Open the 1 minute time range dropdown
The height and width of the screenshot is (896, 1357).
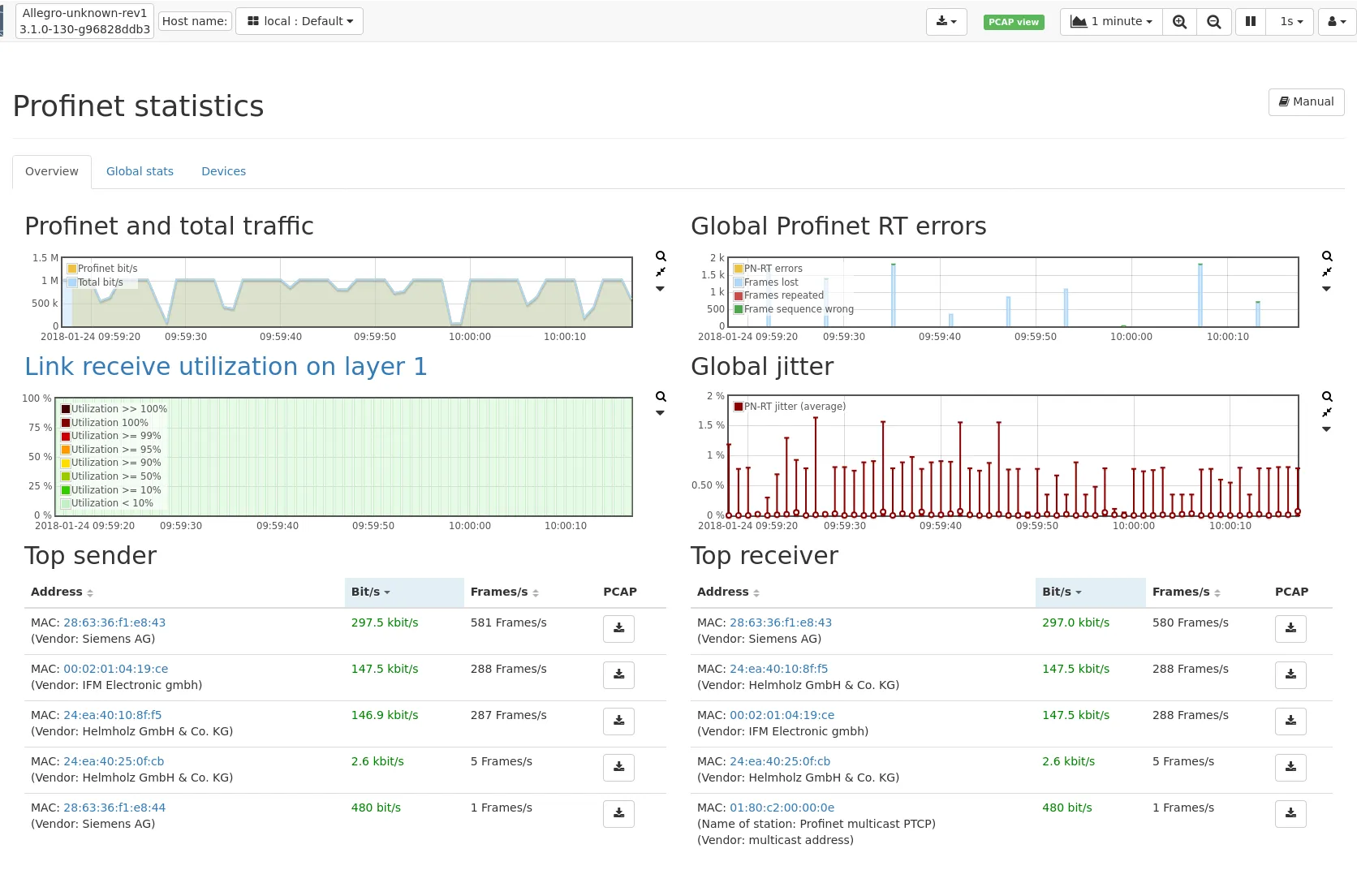[x=1110, y=22]
